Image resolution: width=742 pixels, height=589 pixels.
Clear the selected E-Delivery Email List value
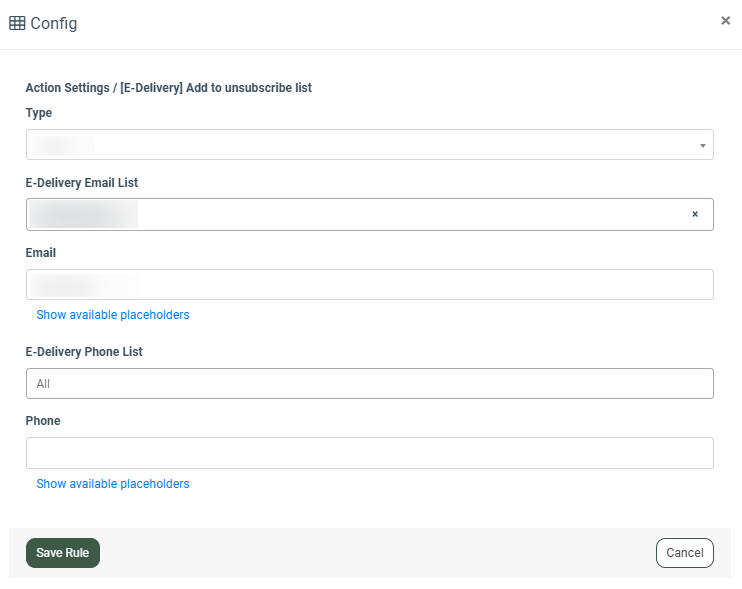point(695,214)
